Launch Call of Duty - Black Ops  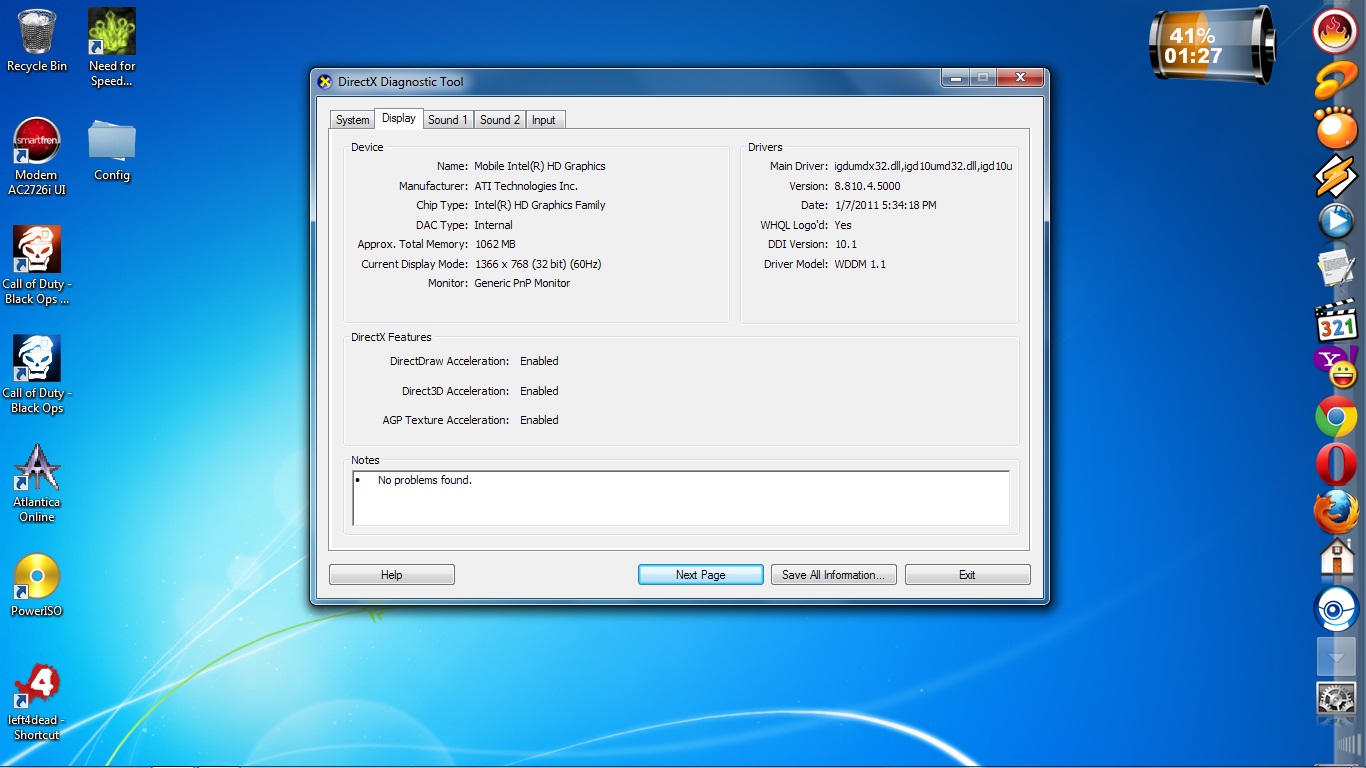(x=37, y=357)
